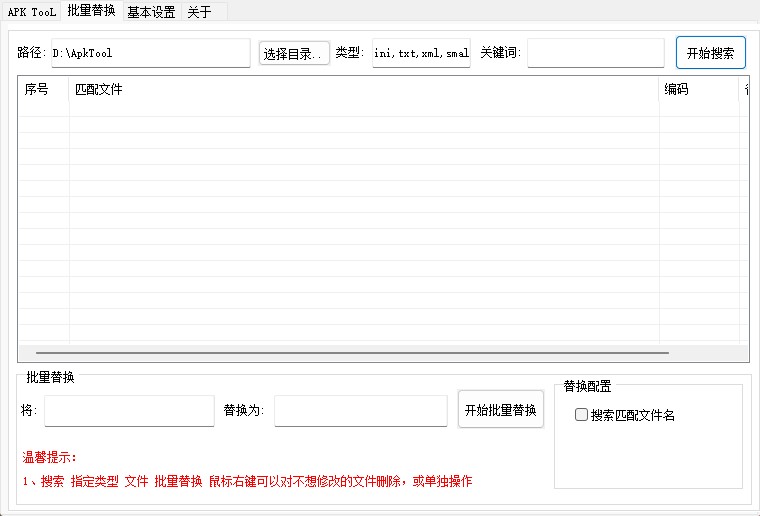Image resolution: width=760 pixels, height=516 pixels.
Task: Focus the 类型 file extensions field
Action: [421, 53]
